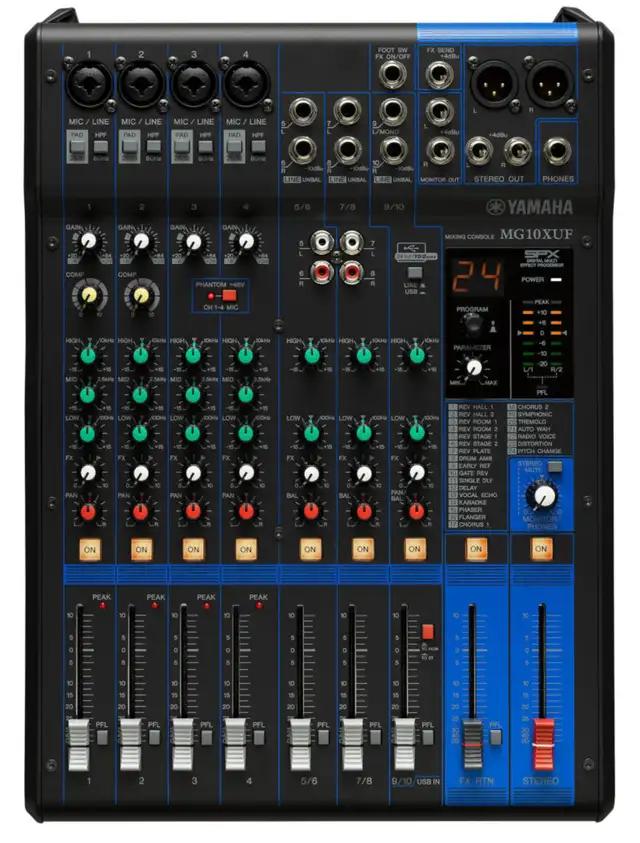This screenshot has width=640, height=843.
Task: Click the STEREO OUT right XLR connector
Action: pos(549,84)
